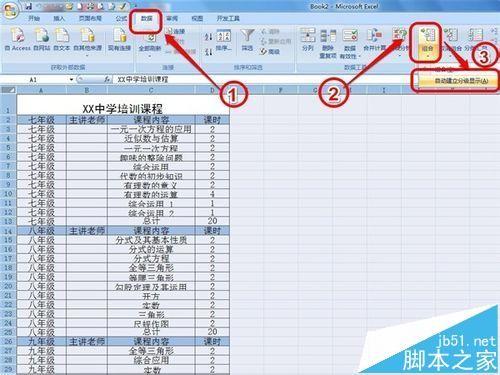Click cell 勾股定理及其运用
Viewport: 500px width, 375px height.
point(151,286)
